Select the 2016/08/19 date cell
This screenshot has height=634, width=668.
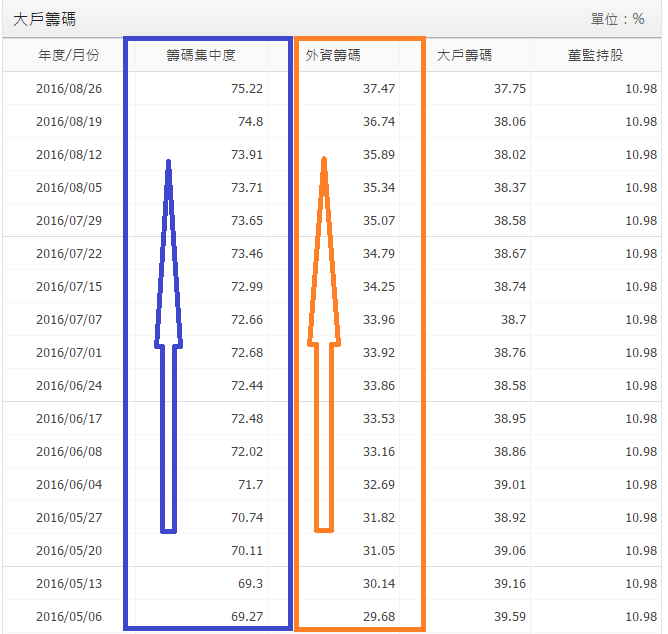[69, 122]
